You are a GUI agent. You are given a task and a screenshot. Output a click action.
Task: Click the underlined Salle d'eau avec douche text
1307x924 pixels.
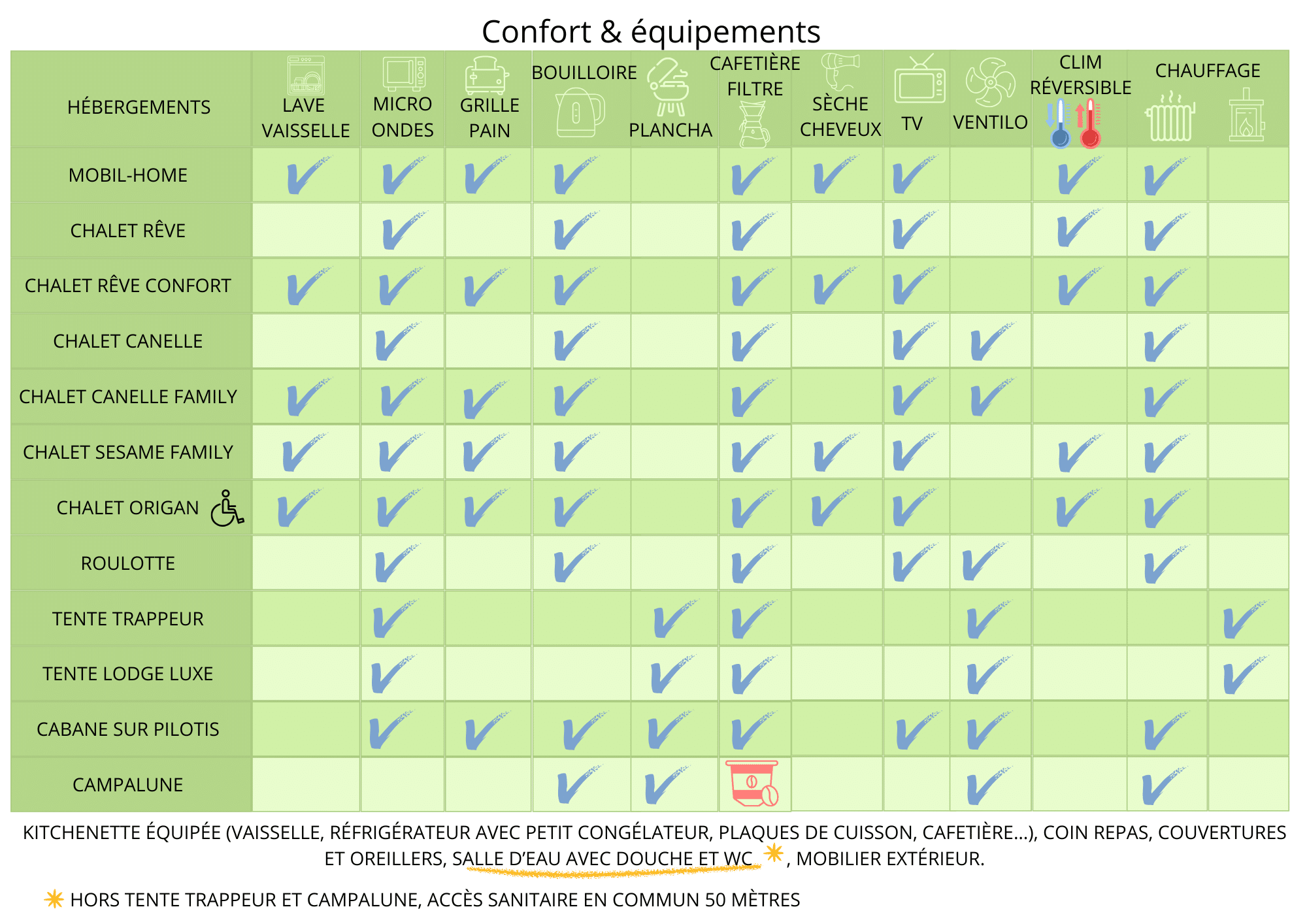[x=602, y=859]
